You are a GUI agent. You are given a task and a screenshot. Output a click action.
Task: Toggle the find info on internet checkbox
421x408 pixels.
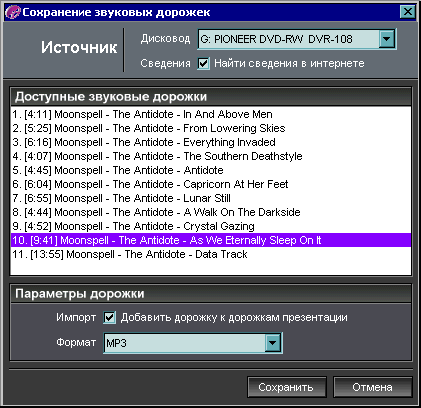pos(203,63)
